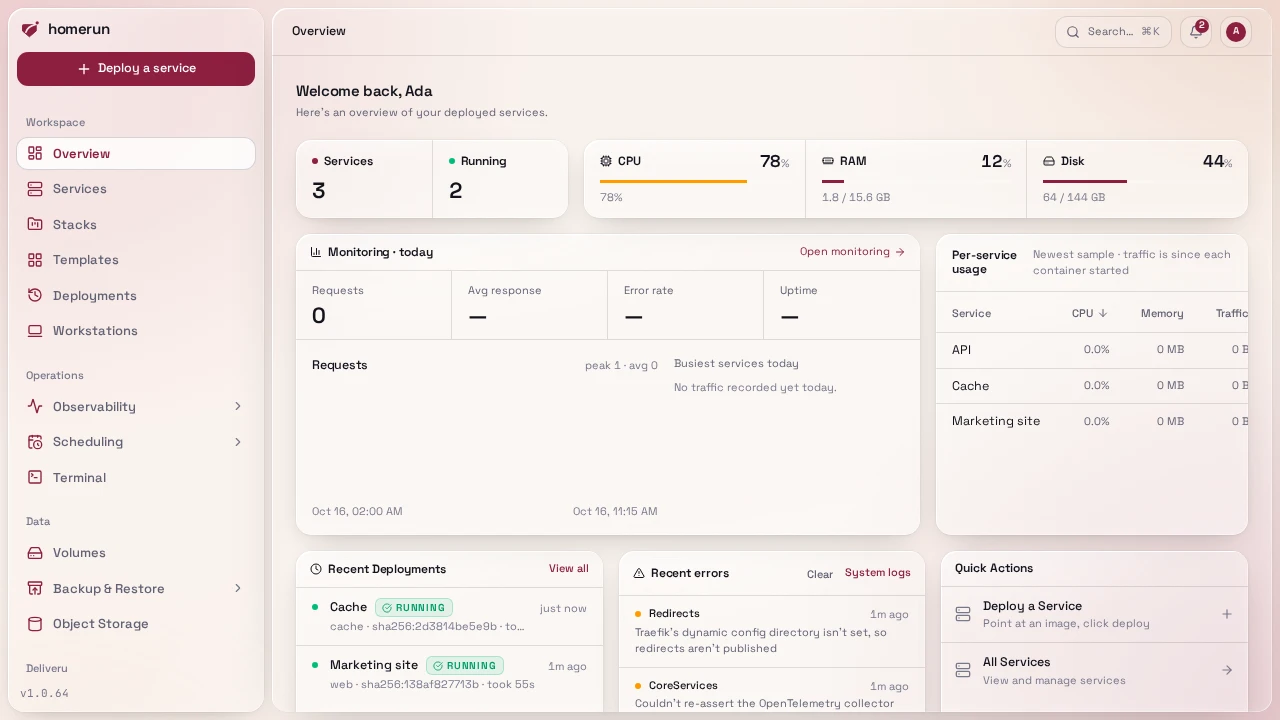1280x720 pixels.
Task: Click the Templates sidebar icon
Action: click(x=35, y=260)
